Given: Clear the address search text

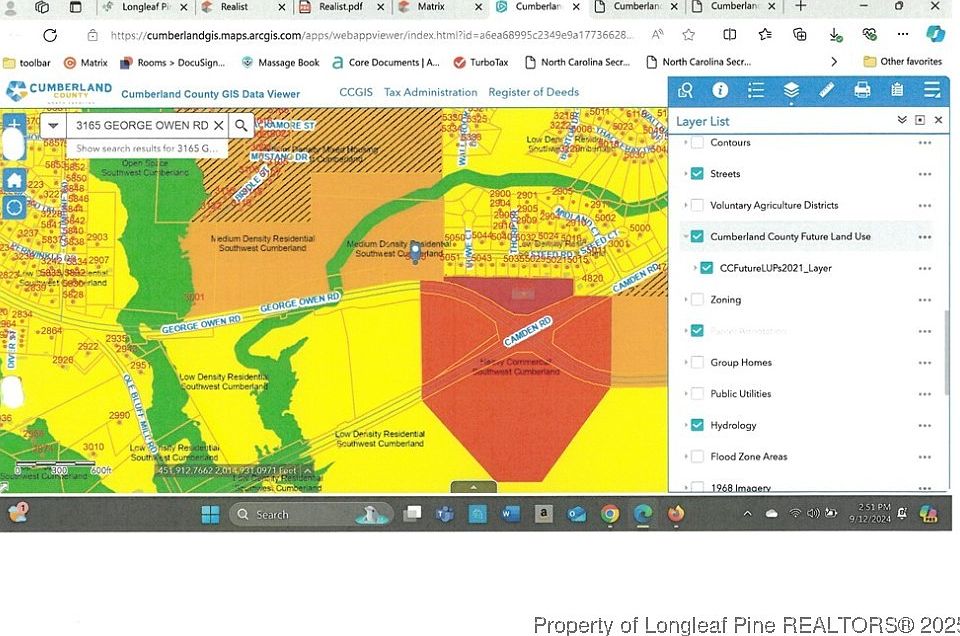Looking at the screenshot, I should click(x=218, y=126).
